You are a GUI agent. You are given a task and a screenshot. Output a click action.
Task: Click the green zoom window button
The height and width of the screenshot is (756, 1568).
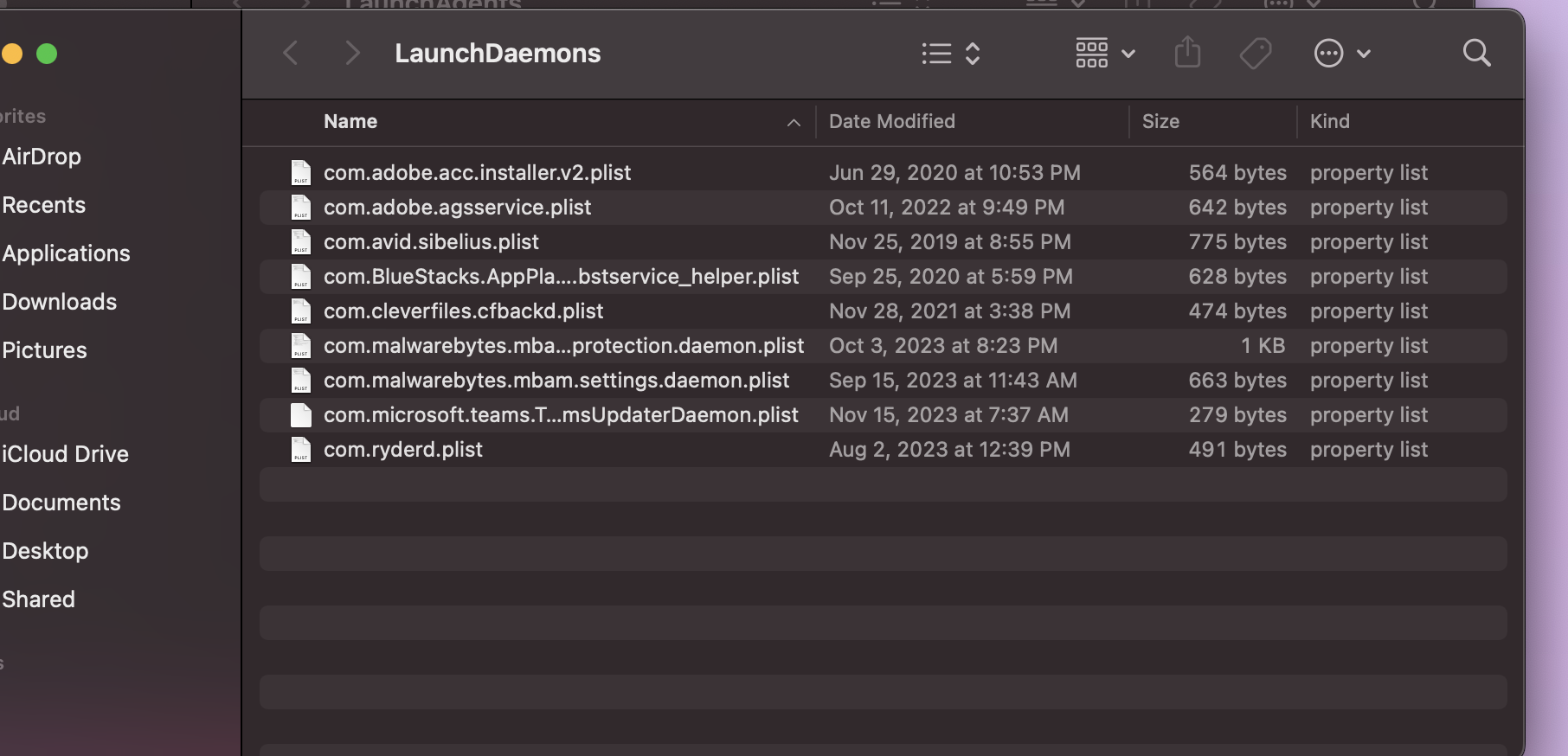coord(47,54)
